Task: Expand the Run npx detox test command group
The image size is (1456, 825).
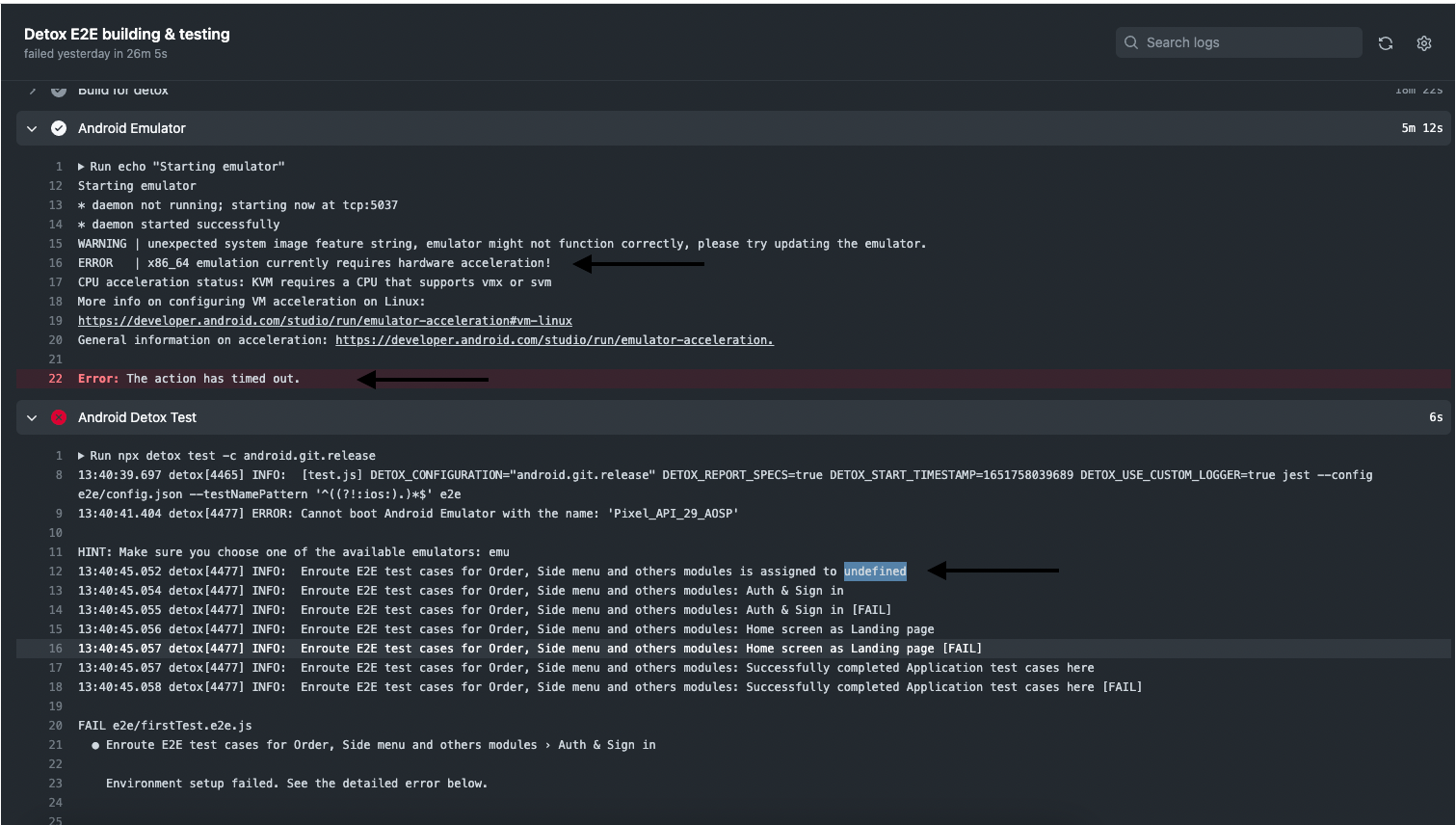Action: [81, 455]
